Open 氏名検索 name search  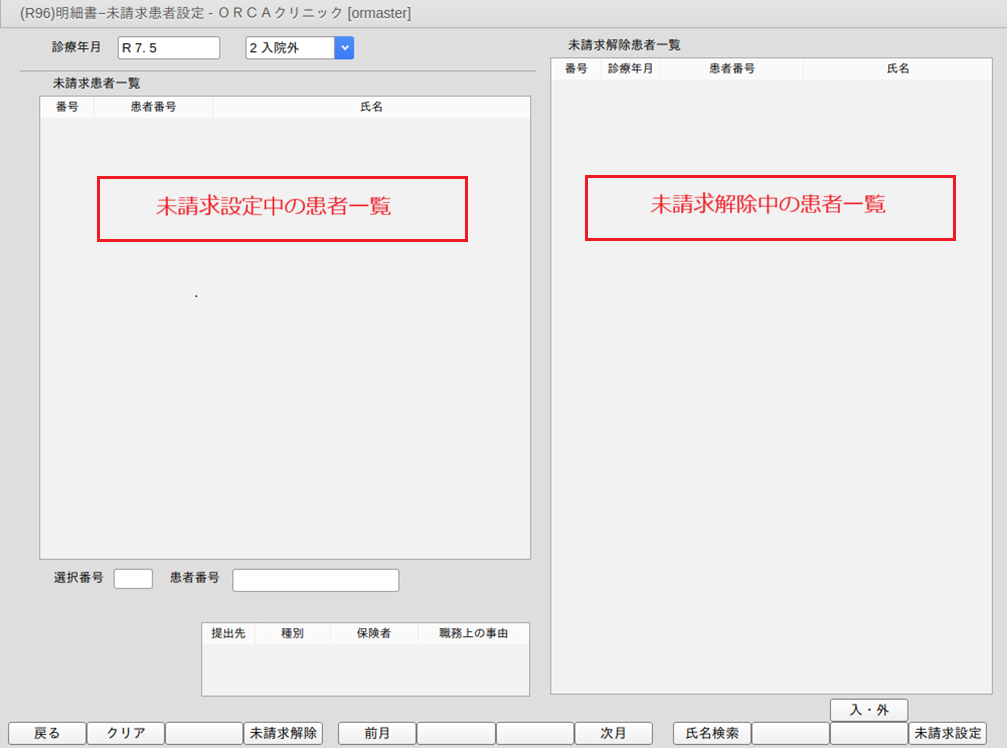[x=712, y=733]
